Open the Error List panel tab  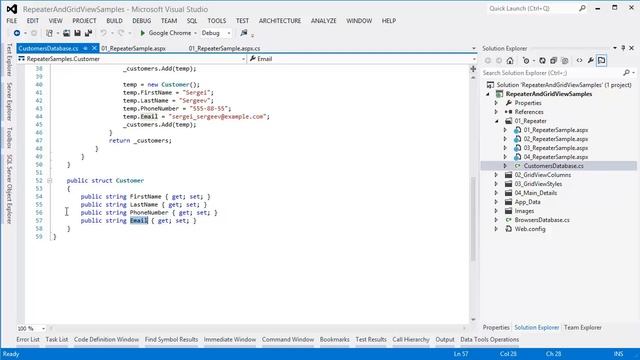click(28, 339)
